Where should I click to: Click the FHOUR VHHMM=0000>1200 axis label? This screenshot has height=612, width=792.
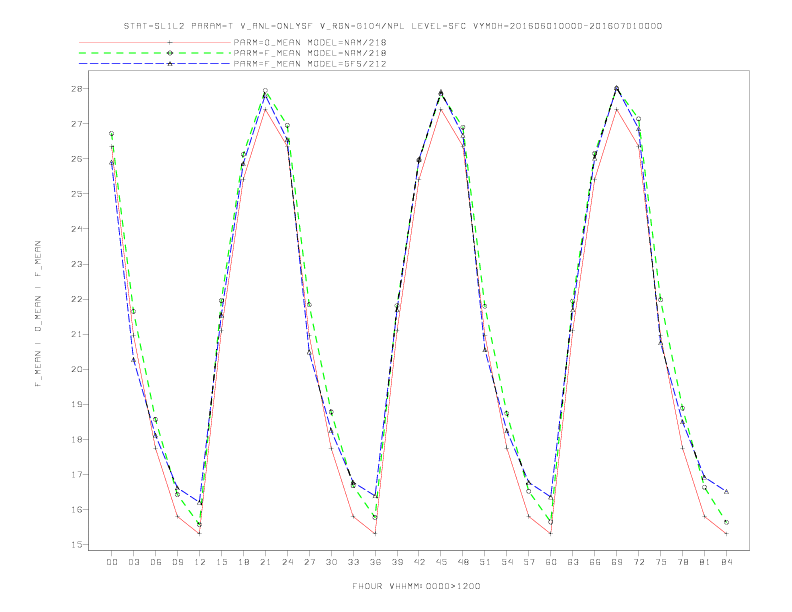pyautogui.click(x=416, y=586)
